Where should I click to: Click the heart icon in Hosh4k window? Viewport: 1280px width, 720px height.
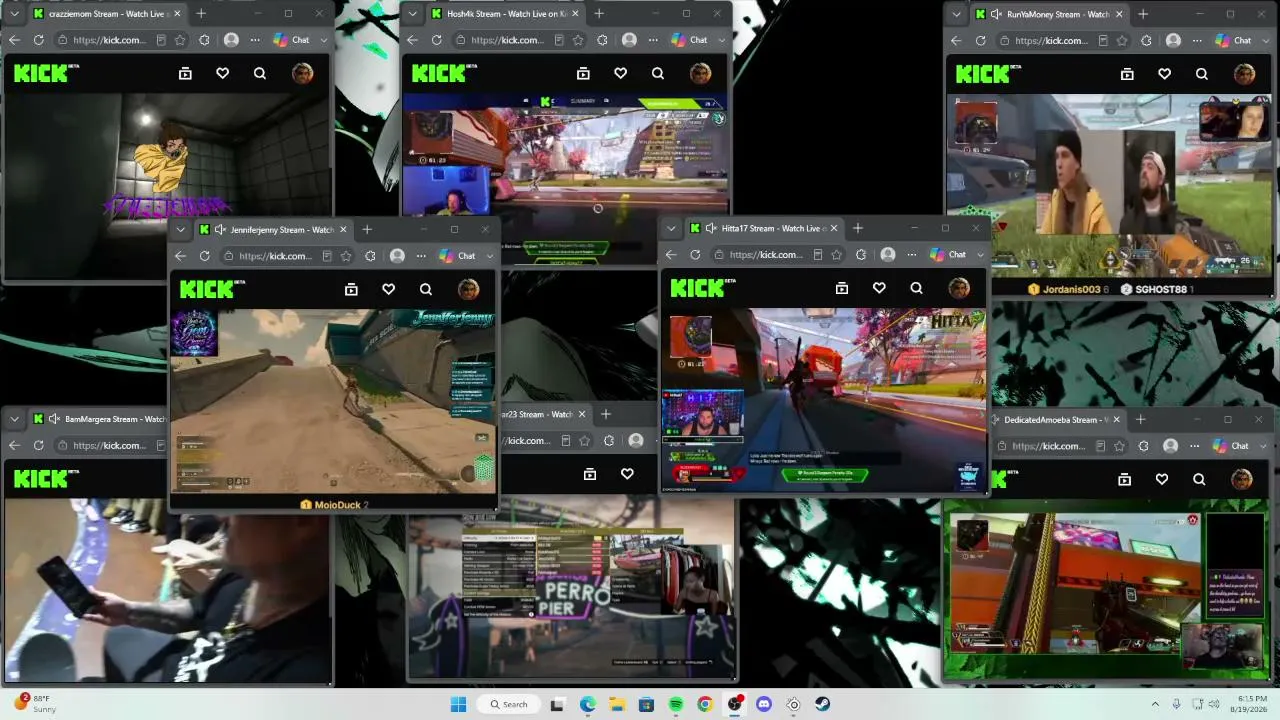[621, 73]
